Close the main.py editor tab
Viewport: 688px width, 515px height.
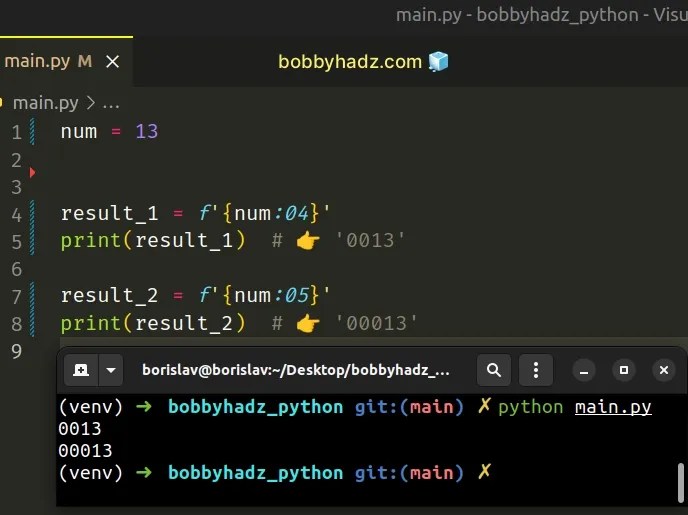pyautogui.click(x=113, y=62)
